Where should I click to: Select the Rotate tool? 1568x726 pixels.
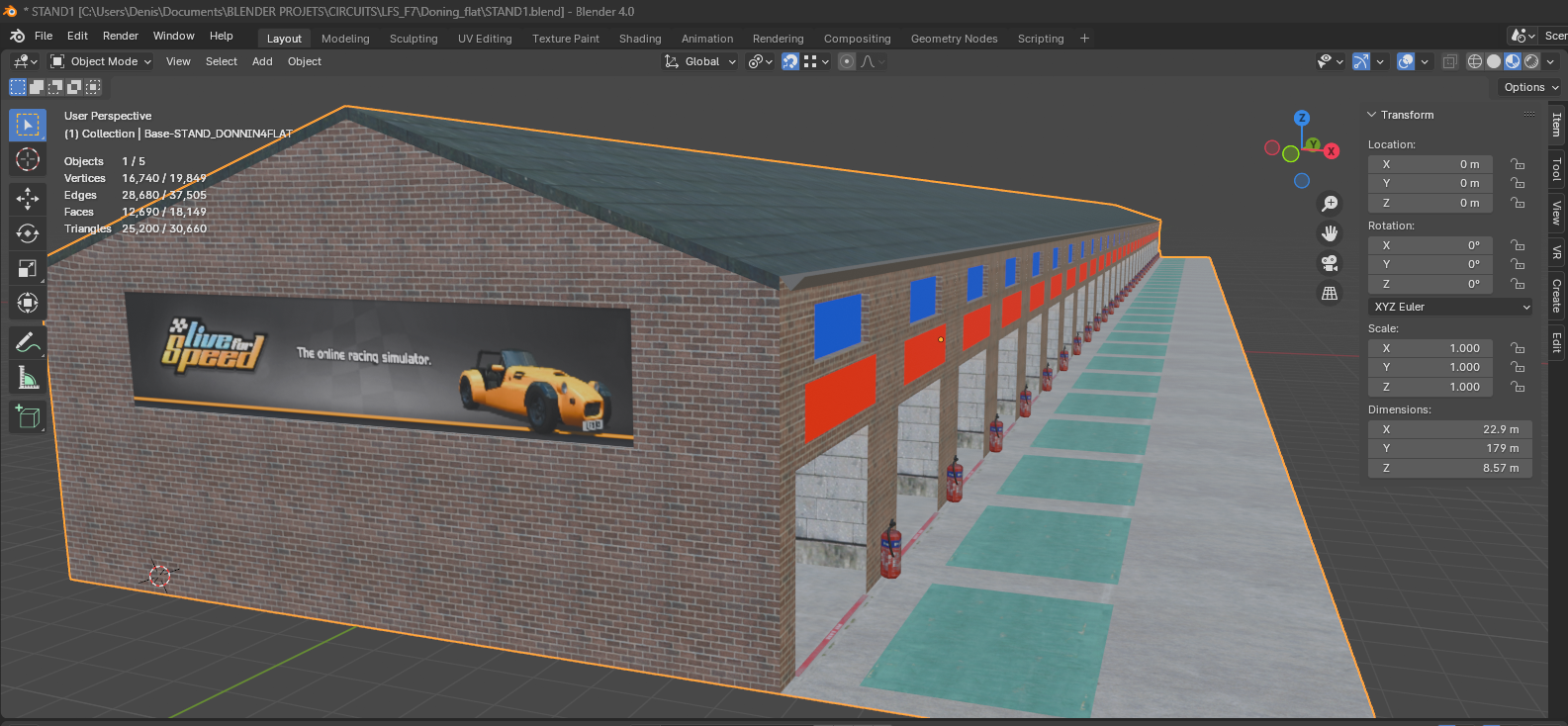pyautogui.click(x=28, y=233)
